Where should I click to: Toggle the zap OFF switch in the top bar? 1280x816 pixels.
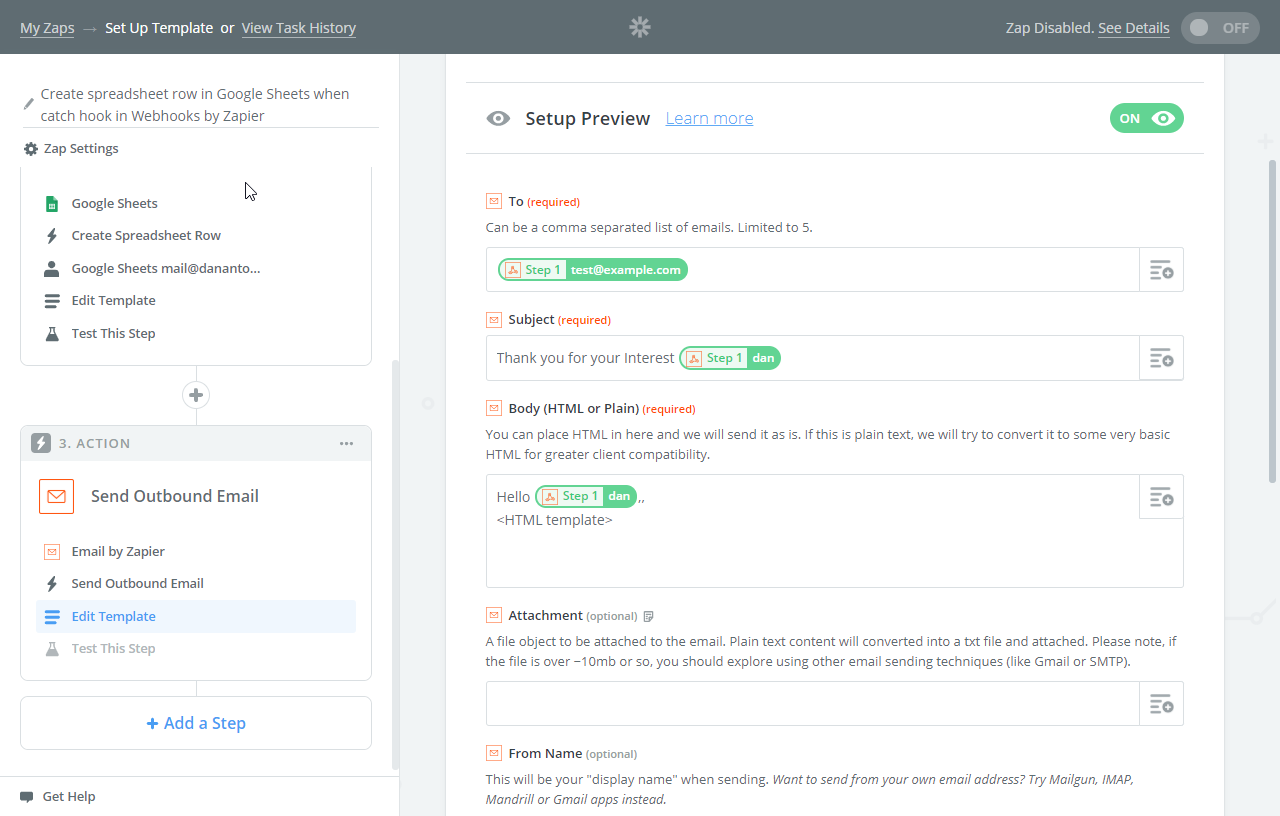pyautogui.click(x=1218, y=28)
